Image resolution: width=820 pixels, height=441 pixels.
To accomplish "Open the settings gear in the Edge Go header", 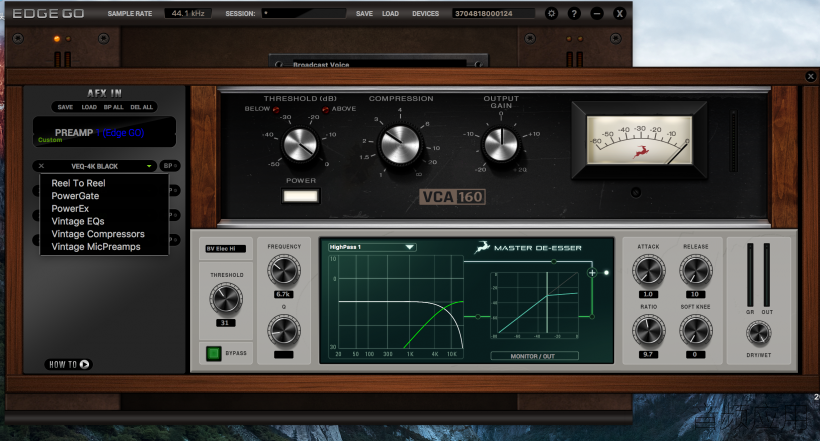I will tap(551, 14).
